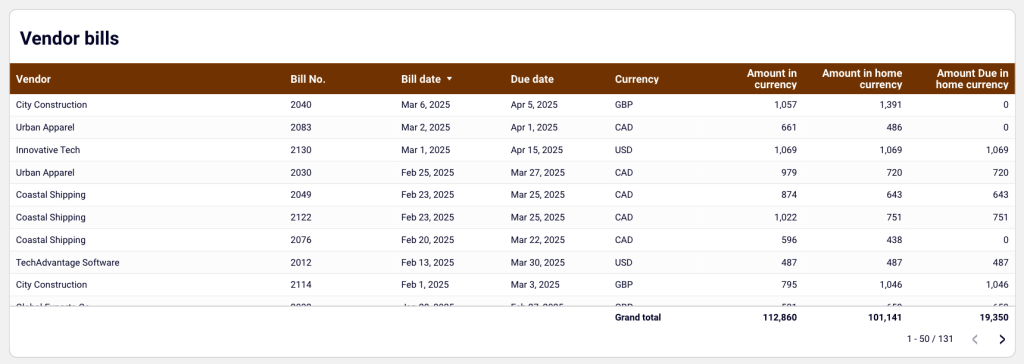Select Coastal Shipping in bill 2049 row
This screenshot has width=1024, height=364.
click(51, 195)
